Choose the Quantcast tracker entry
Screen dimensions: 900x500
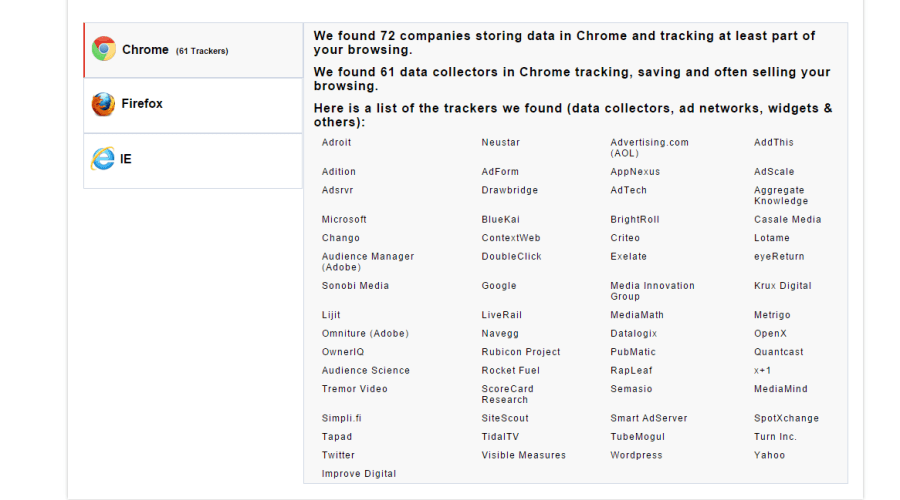[780, 352]
